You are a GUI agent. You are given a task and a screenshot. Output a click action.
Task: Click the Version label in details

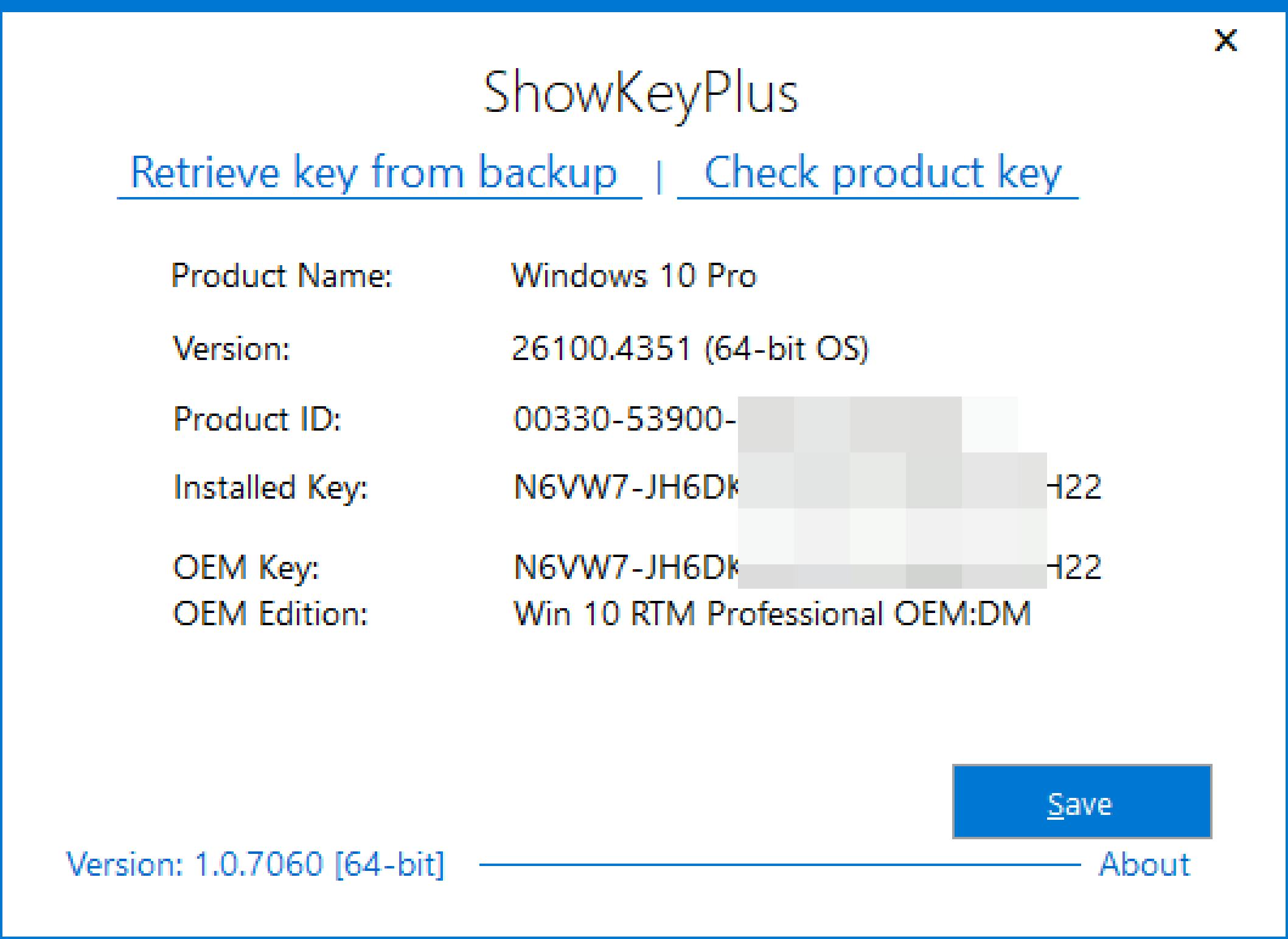tap(232, 348)
